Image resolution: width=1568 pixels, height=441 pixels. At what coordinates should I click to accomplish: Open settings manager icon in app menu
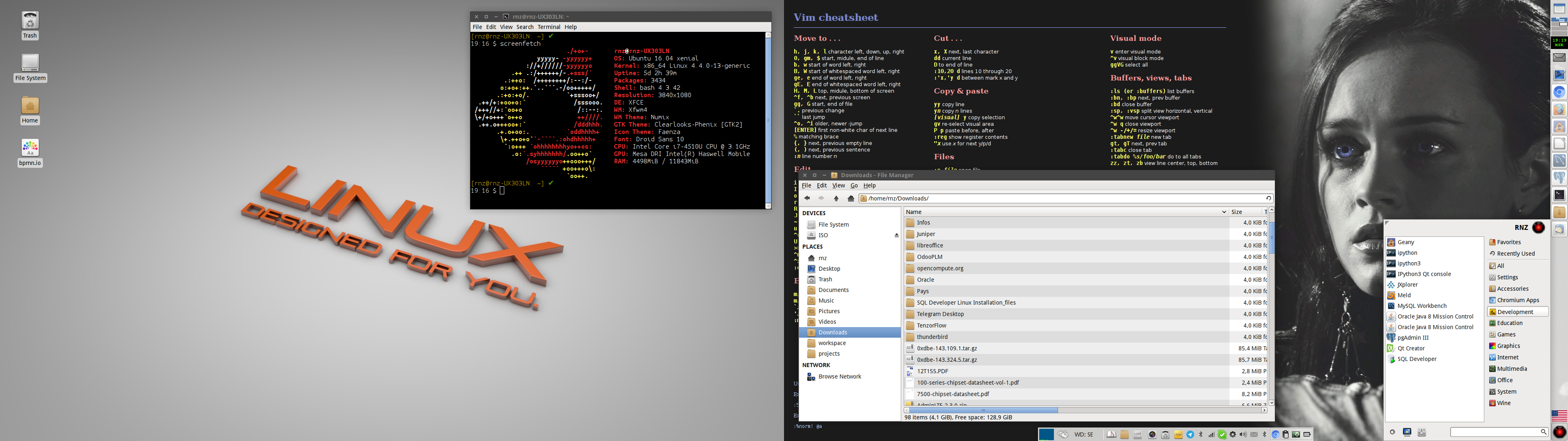pos(1421,432)
